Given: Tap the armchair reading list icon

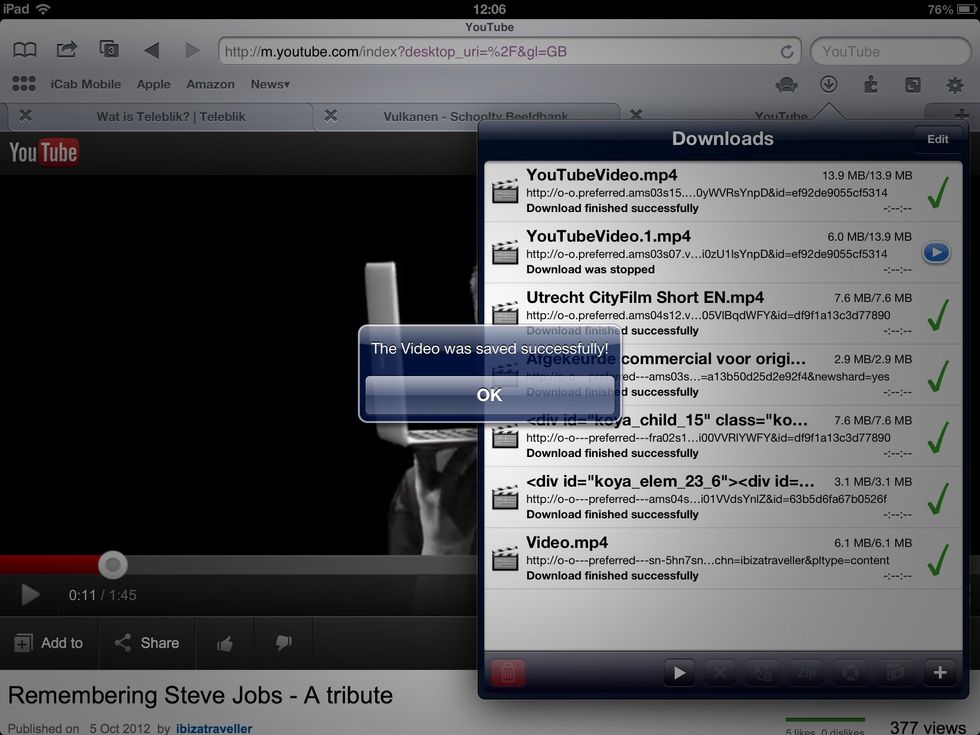Looking at the screenshot, I should 786,84.
